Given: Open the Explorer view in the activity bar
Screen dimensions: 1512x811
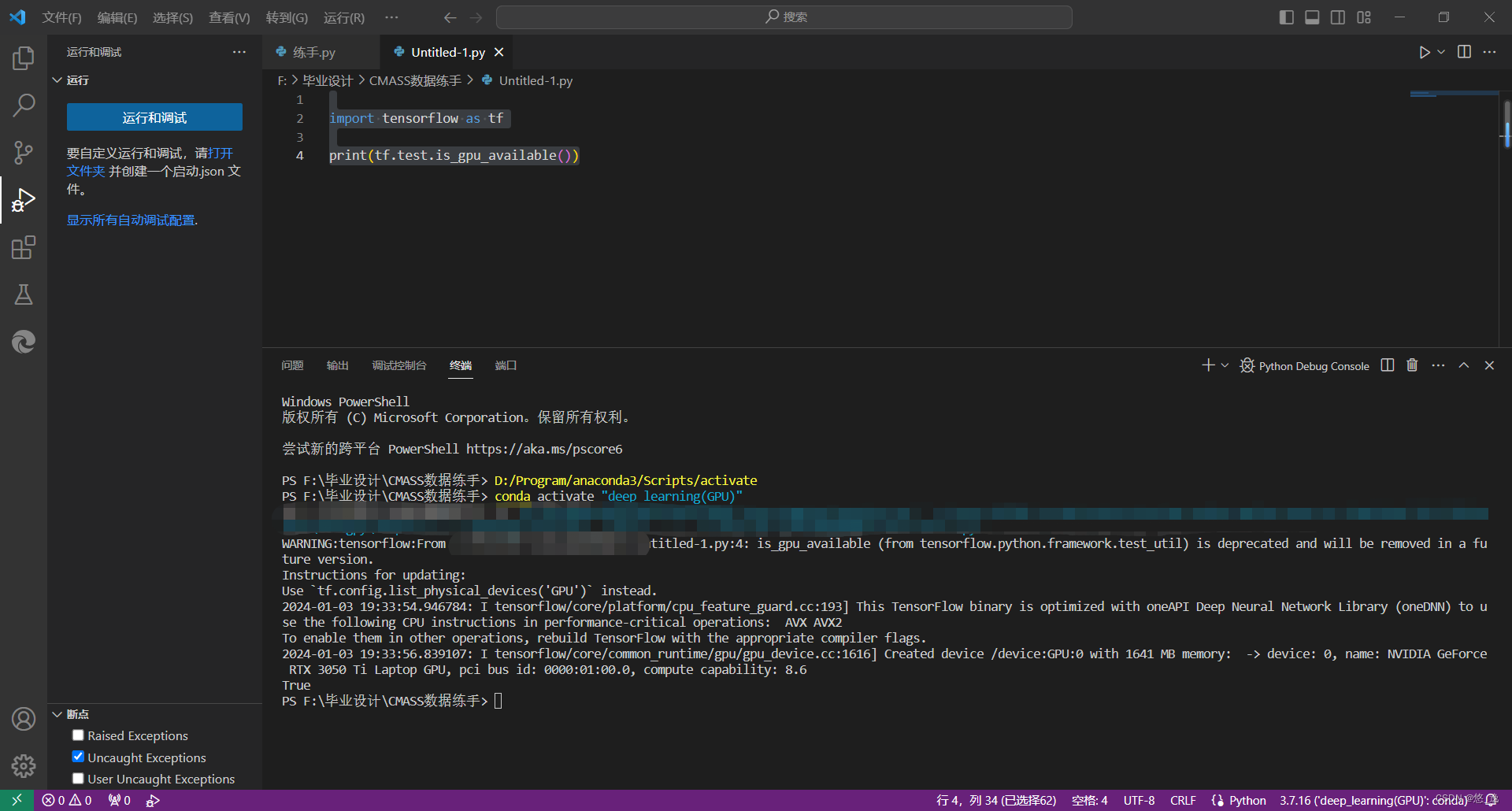Looking at the screenshot, I should (23, 57).
